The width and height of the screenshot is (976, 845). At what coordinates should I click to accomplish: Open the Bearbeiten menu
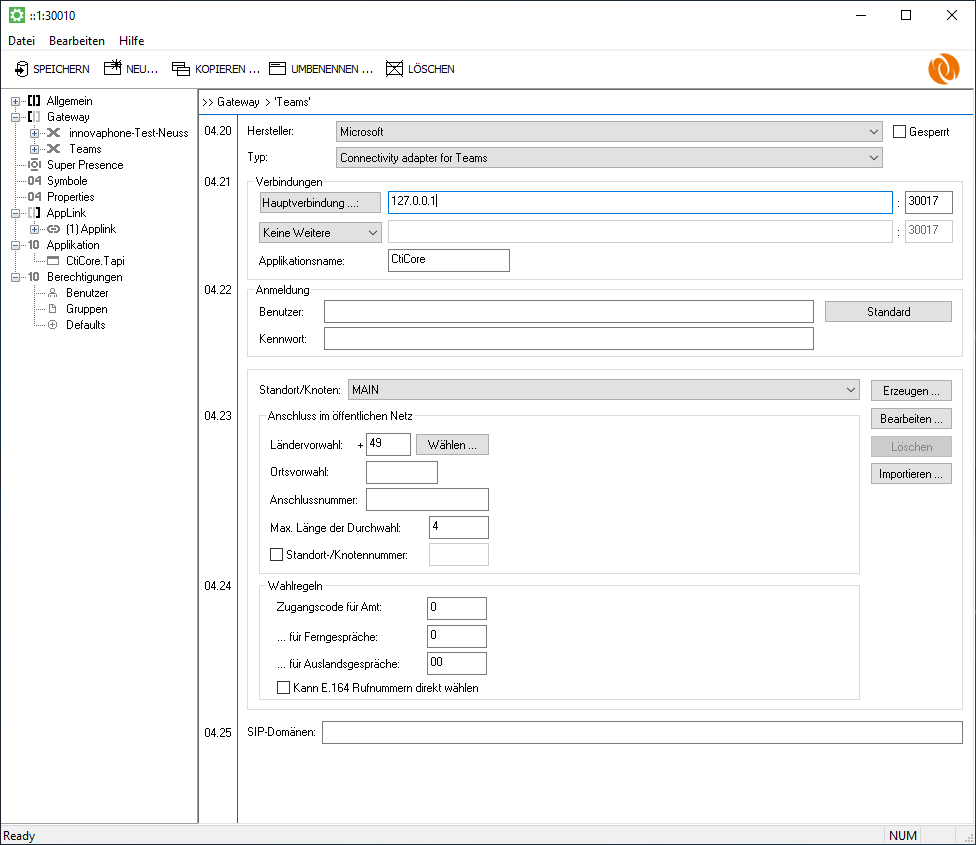76,41
